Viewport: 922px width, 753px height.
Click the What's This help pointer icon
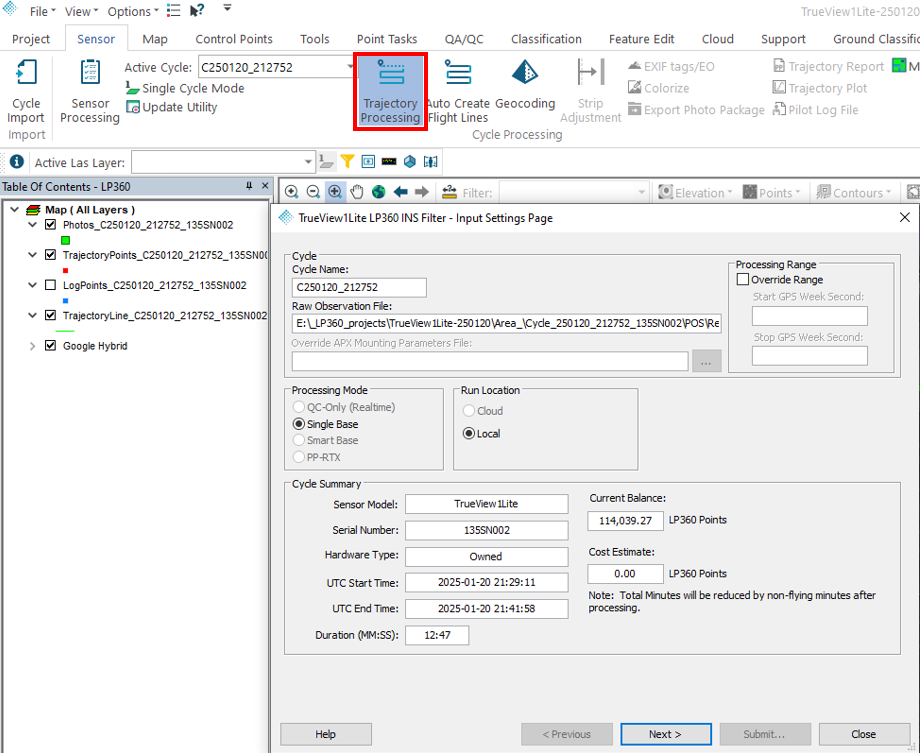(x=197, y=11)
